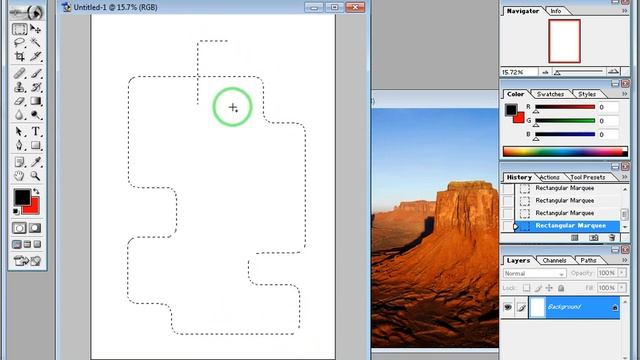
Task: Switch to the Channels tab
Action: pyautogui.click(x=554, y=260)
